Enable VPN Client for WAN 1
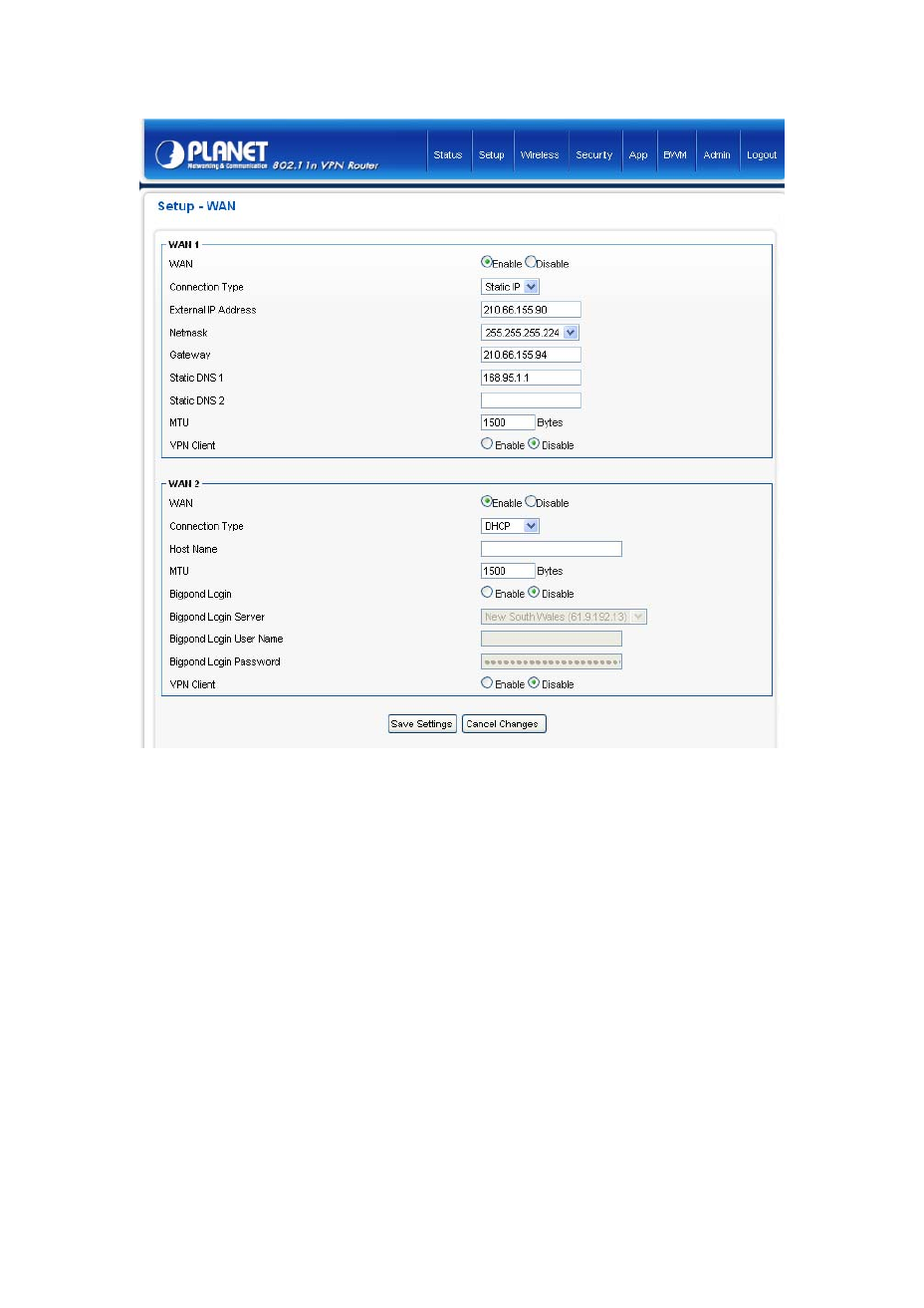The width and height of the screenshot is (924, 1308). 487,444
